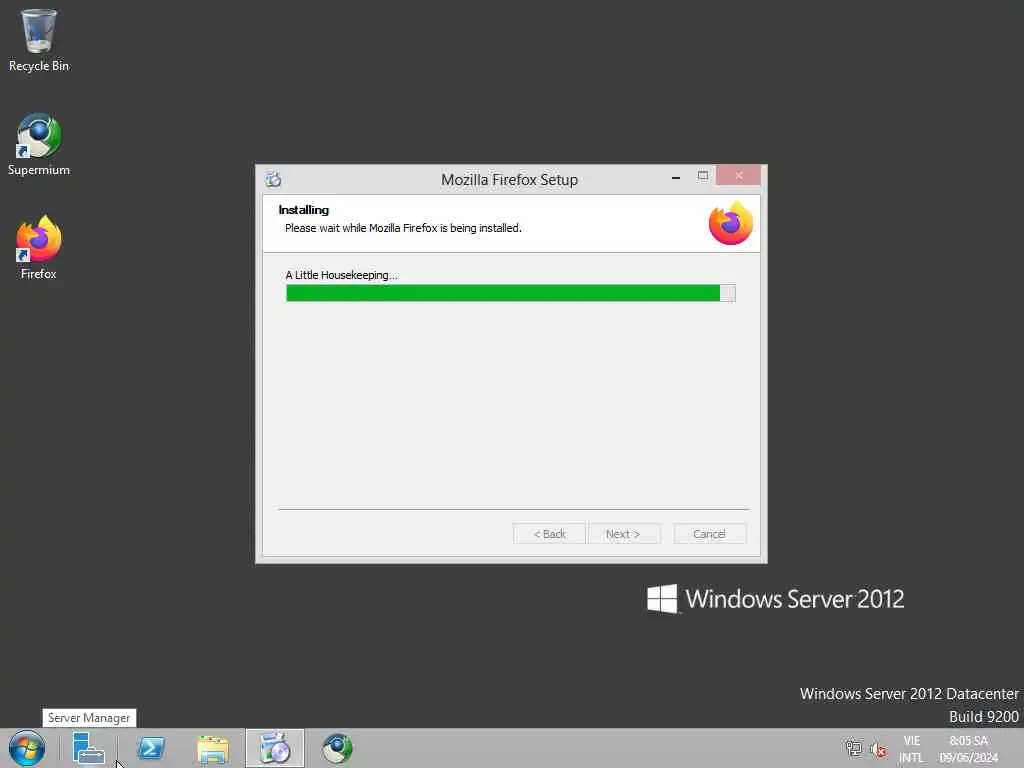Image resolution: width=1024 pixels, height=768 pixels.
Task: Click the 'Mozilla Firefox Setup' title text
Action: [509, 180]
